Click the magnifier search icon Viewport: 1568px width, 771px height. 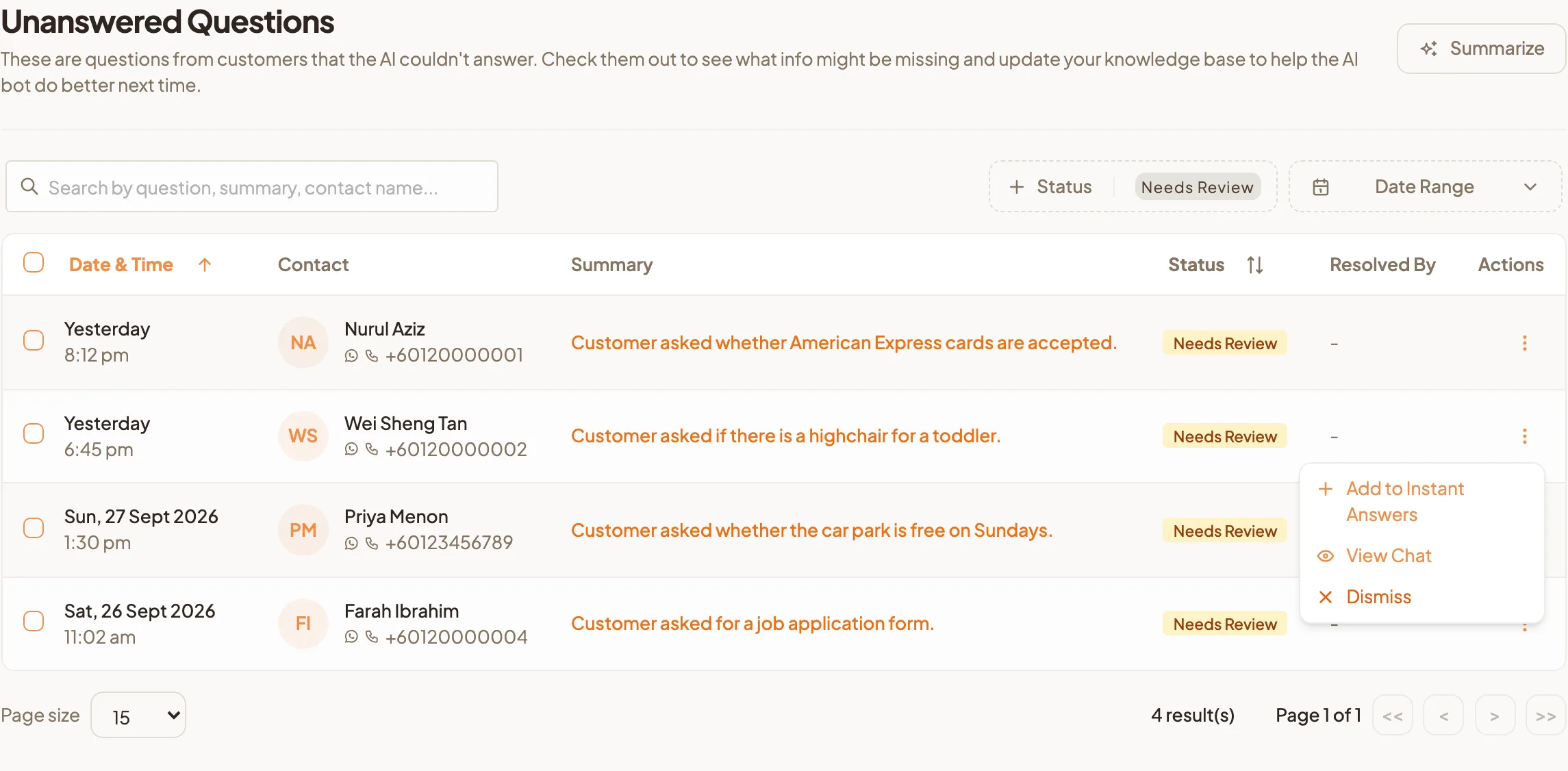[x=29, y=186]
